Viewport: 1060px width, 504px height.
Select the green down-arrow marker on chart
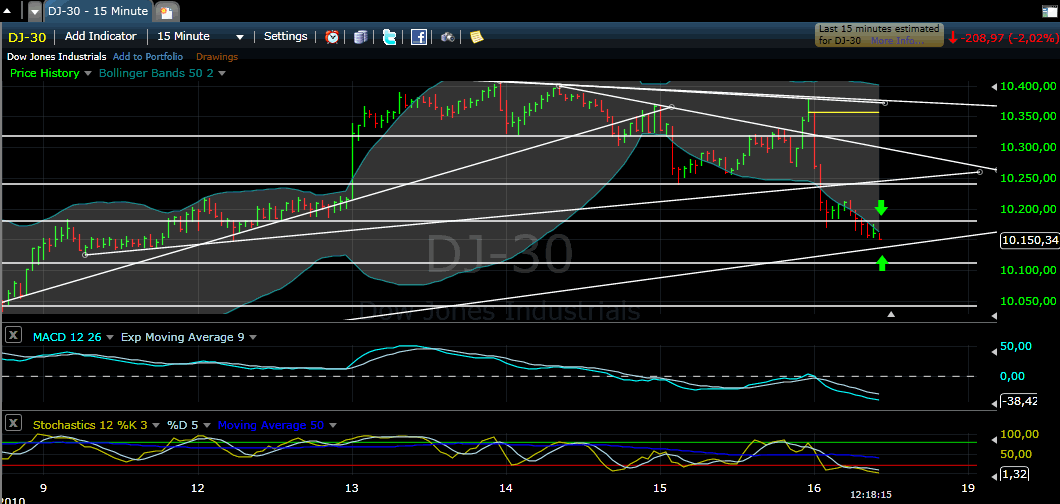(x=882, y=207)
